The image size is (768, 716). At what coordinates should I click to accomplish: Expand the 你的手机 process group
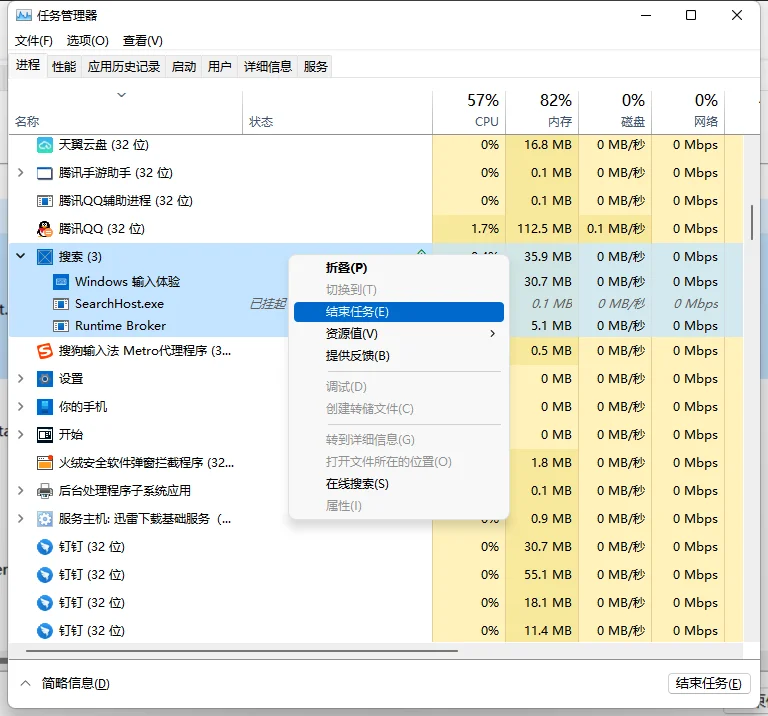[x=21, y=406]
